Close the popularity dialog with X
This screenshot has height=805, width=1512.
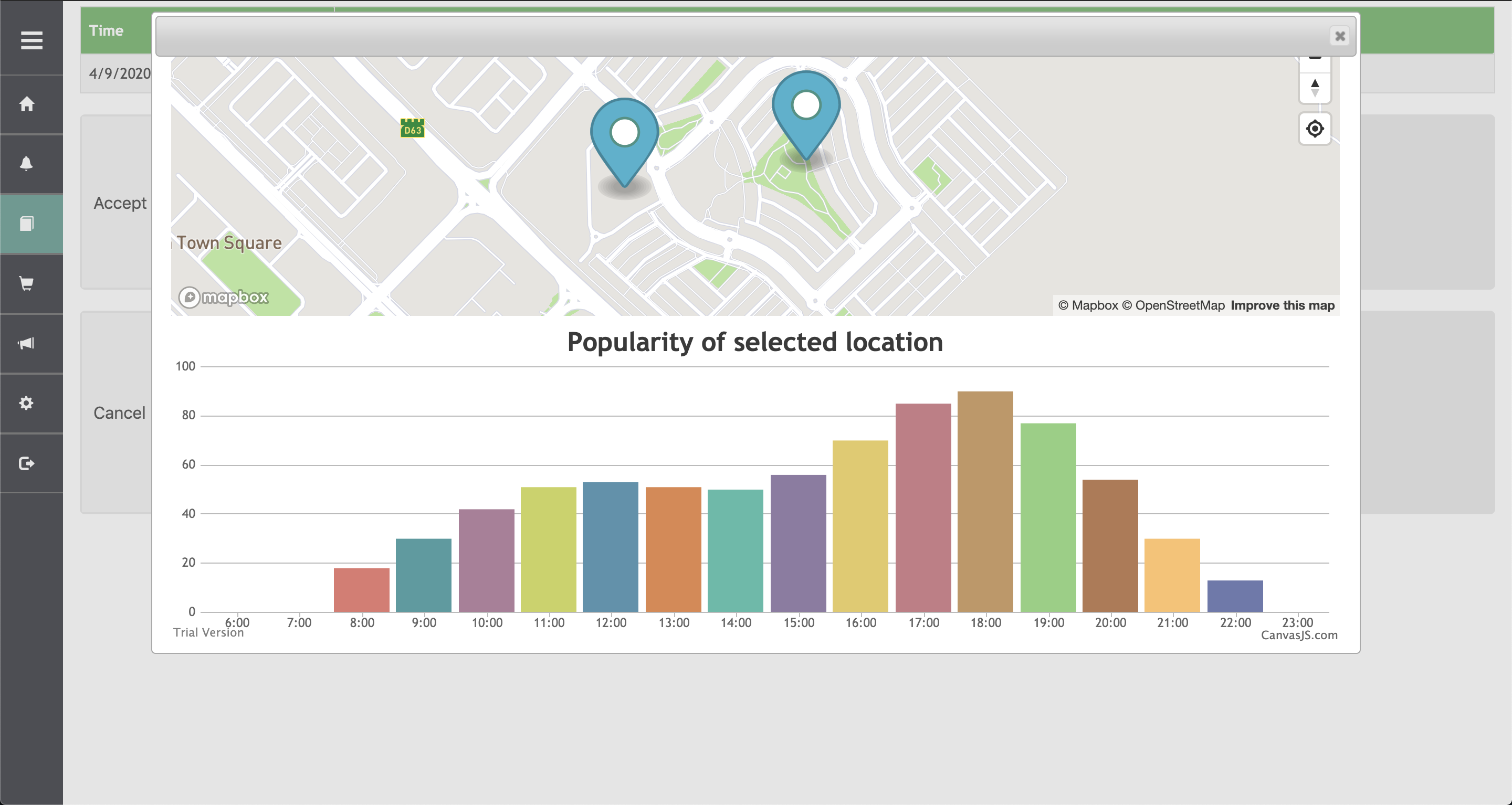(x=1339, y=36)
